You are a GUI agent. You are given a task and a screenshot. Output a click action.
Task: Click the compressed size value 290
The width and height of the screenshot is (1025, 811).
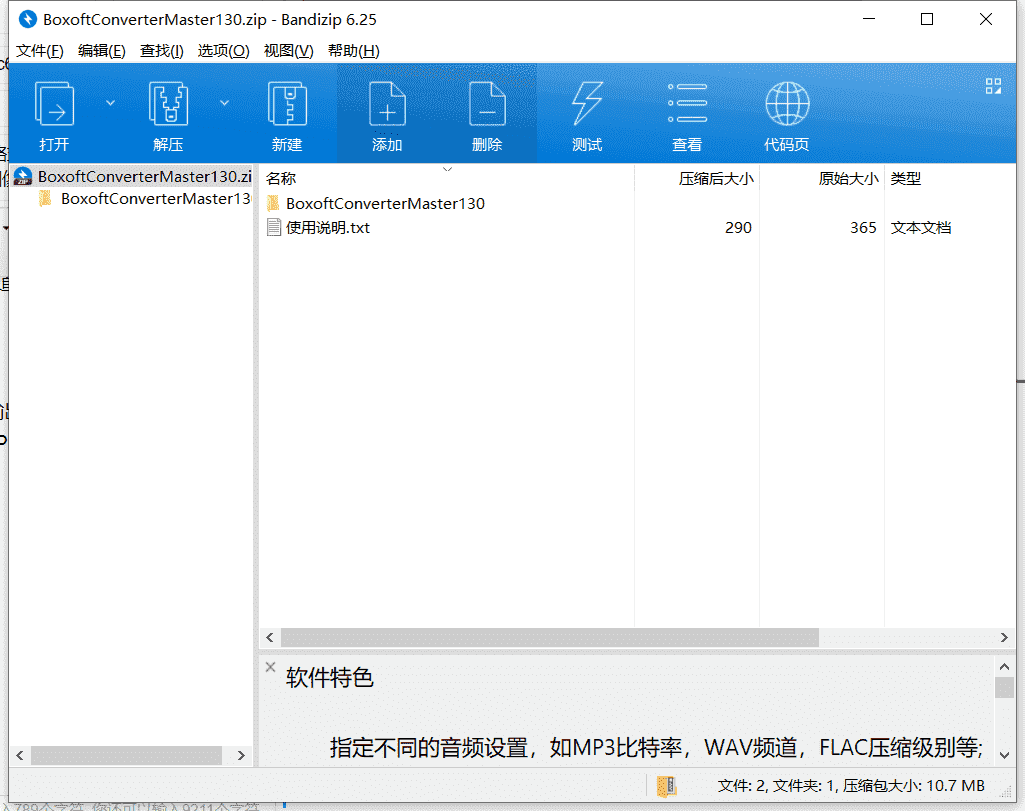pyautogui.click(x=738, y=228)
